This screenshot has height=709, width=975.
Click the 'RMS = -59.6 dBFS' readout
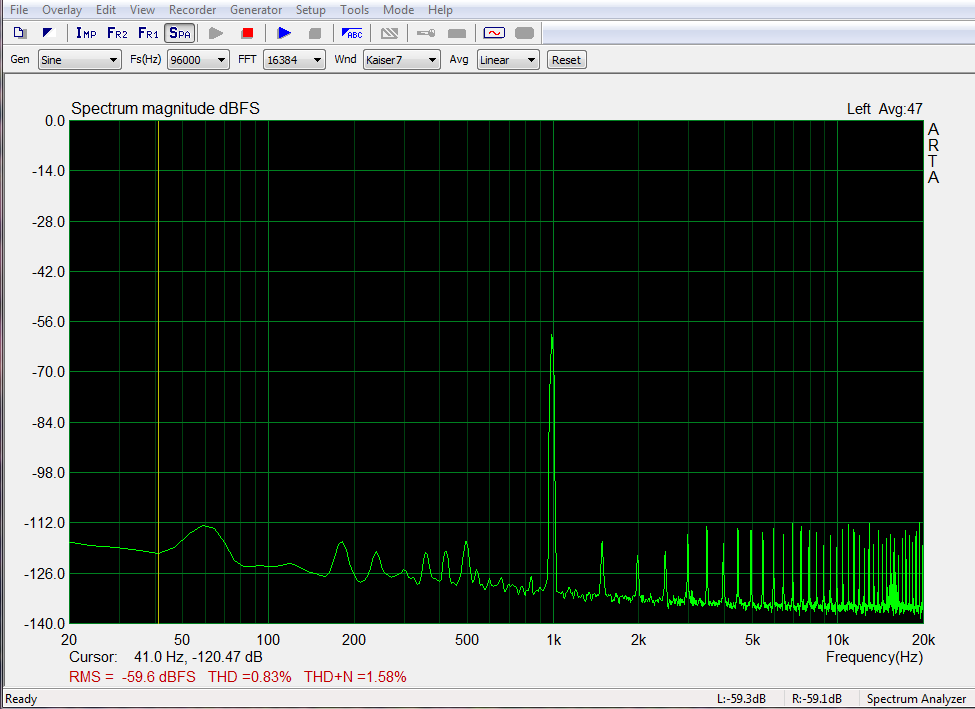(132, 677)
